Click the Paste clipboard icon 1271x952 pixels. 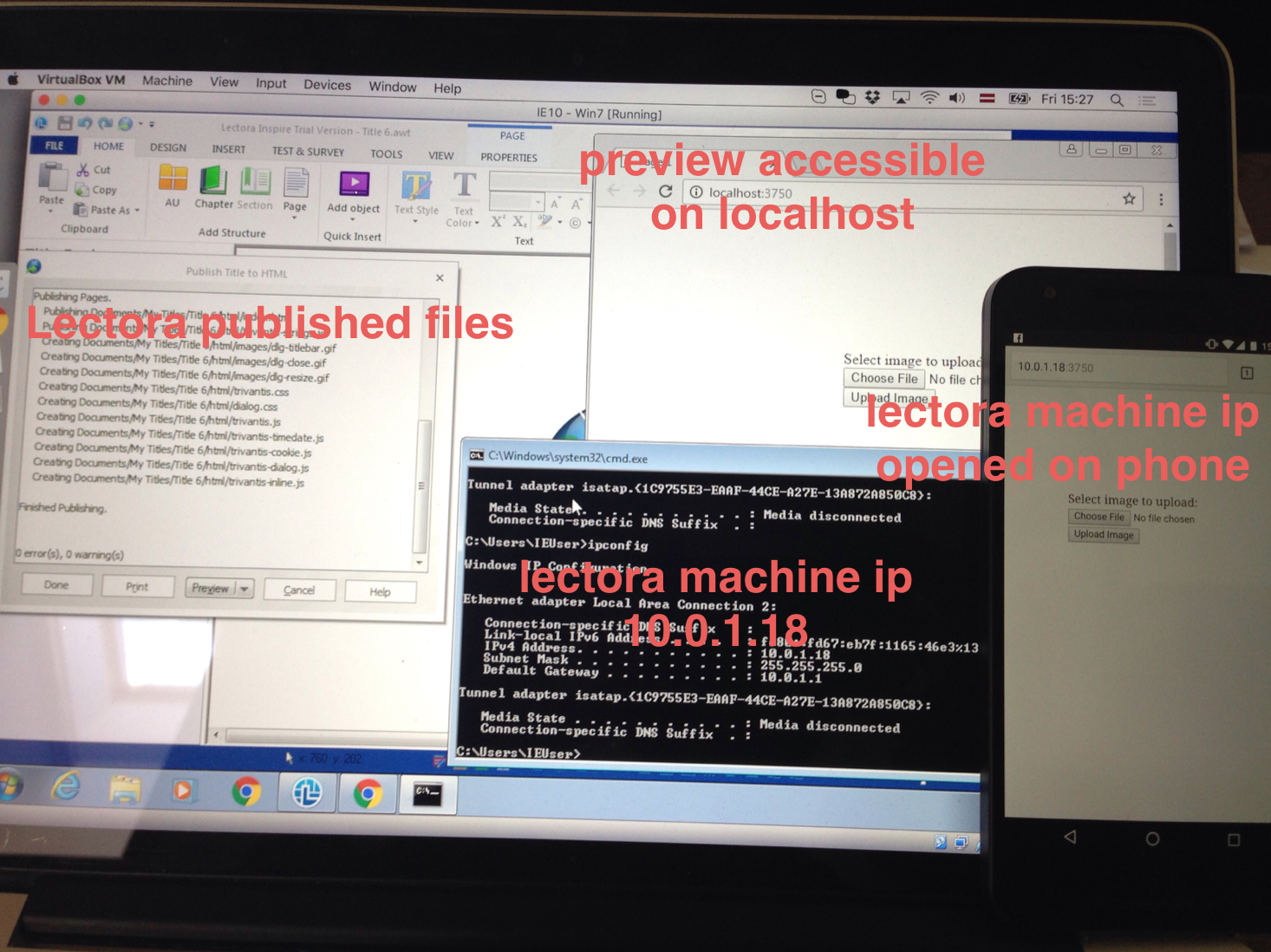pos(52,176)
